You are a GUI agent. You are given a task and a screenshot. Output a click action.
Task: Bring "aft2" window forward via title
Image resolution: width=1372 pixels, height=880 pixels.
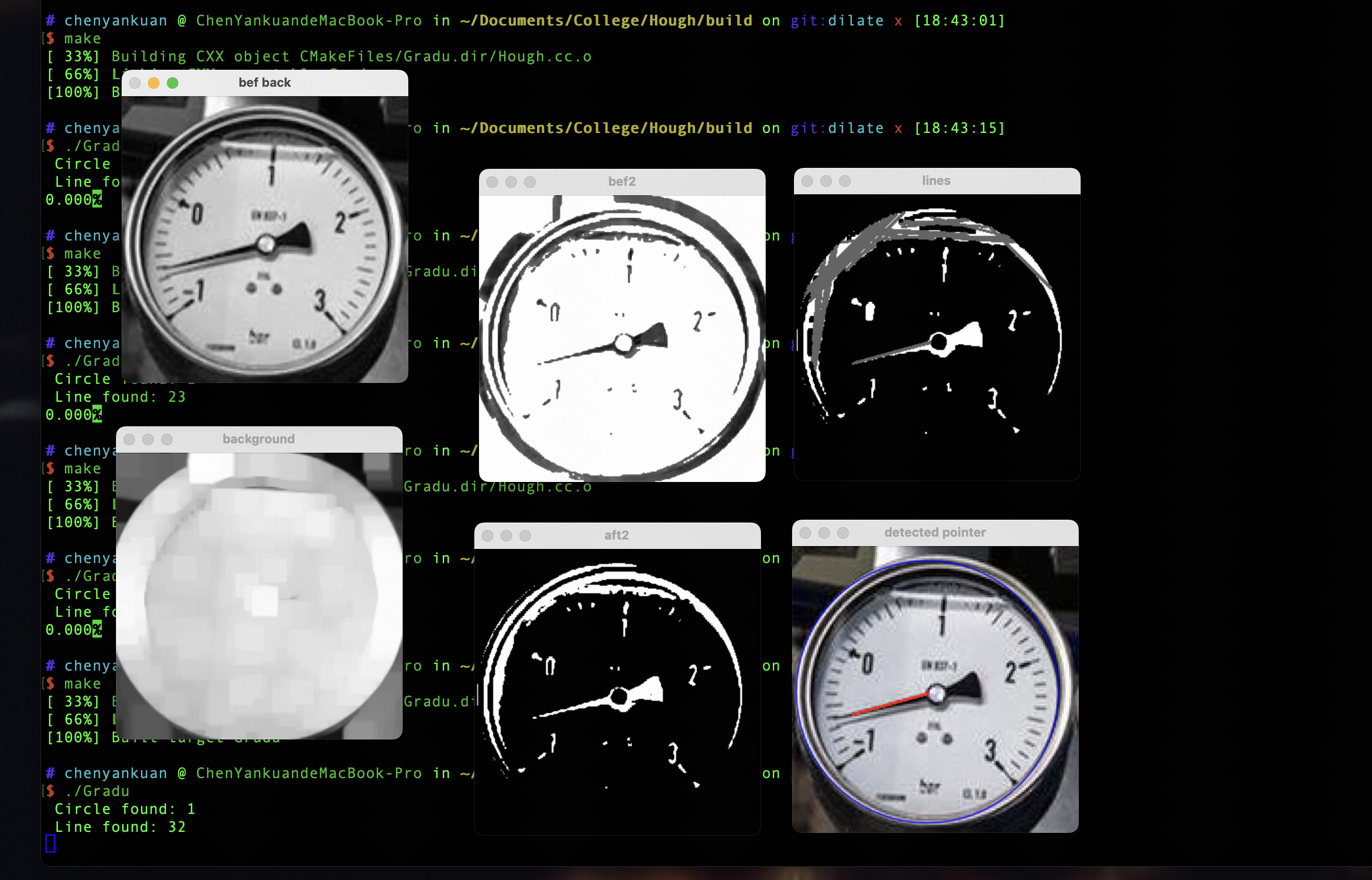(616, 535)
